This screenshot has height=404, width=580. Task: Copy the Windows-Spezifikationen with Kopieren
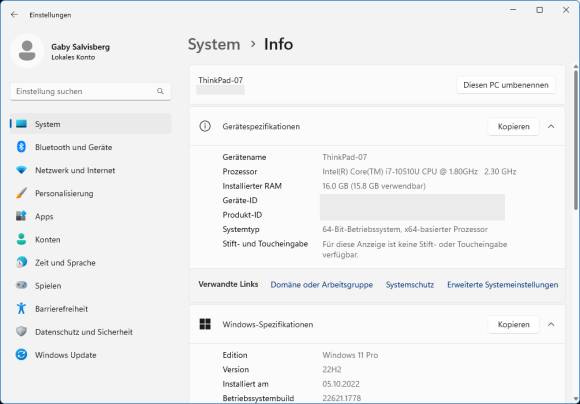coord(513,324)
